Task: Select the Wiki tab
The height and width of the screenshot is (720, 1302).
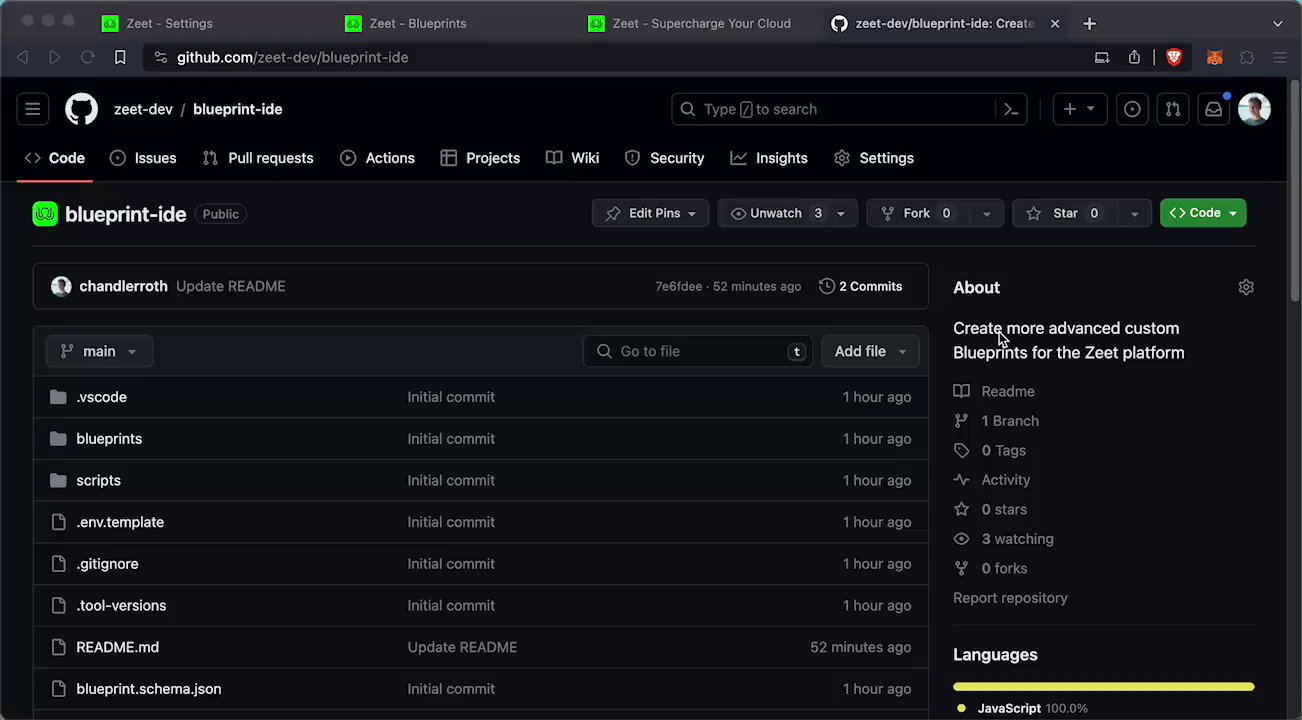Action: coord(573,158)
